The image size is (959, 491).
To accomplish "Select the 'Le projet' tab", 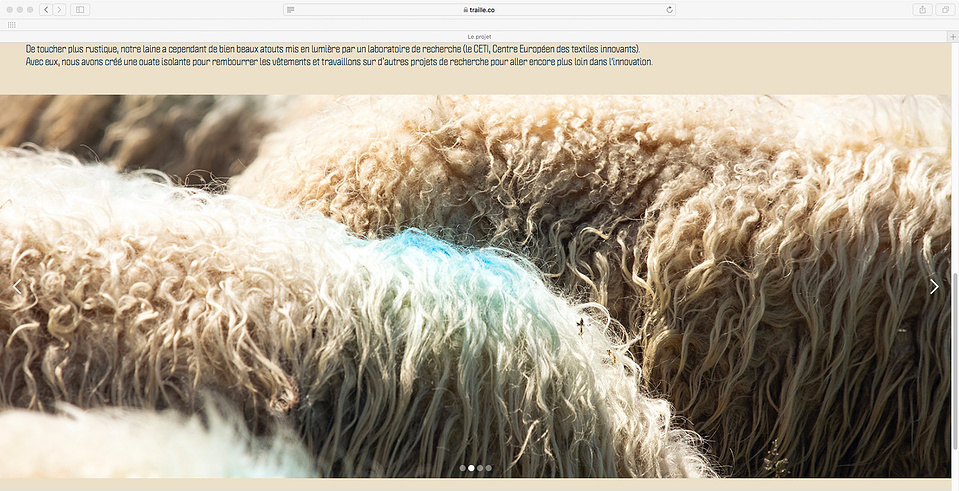I will pyautogui.click(x=479, y=37).
